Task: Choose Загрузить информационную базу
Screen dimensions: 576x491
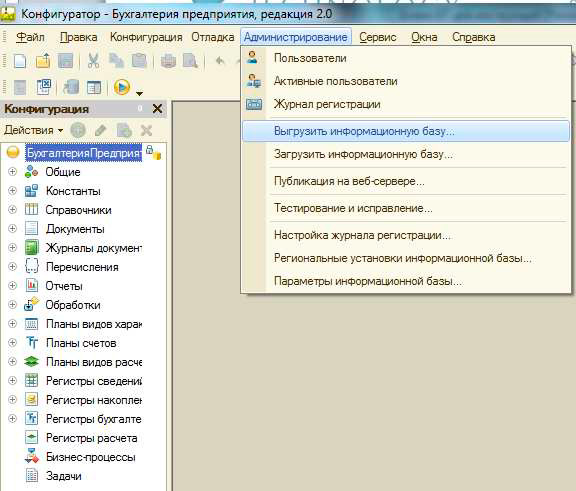Action: pos(406,154)
